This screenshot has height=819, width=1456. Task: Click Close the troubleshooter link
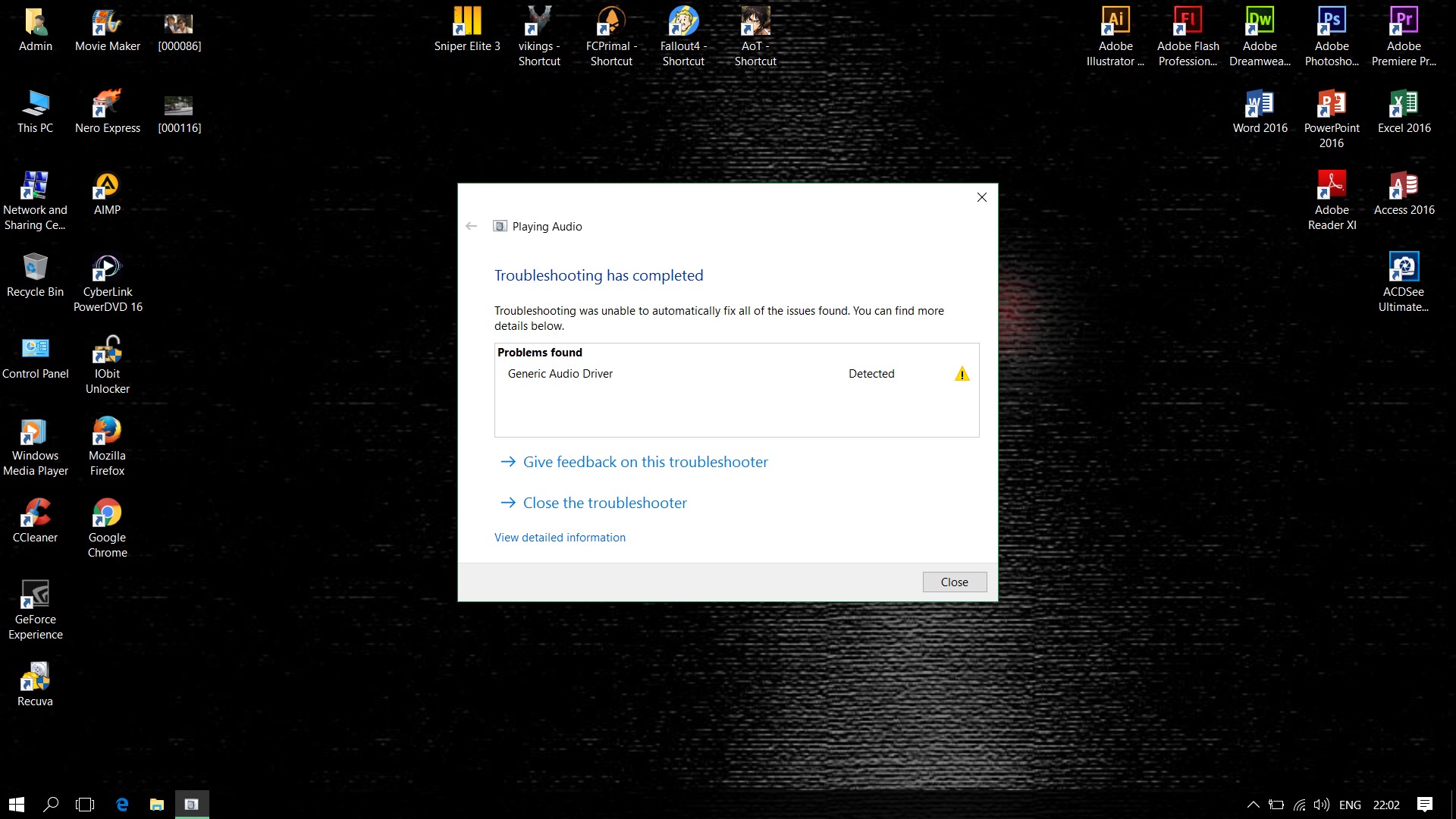[x=604, y=503]
